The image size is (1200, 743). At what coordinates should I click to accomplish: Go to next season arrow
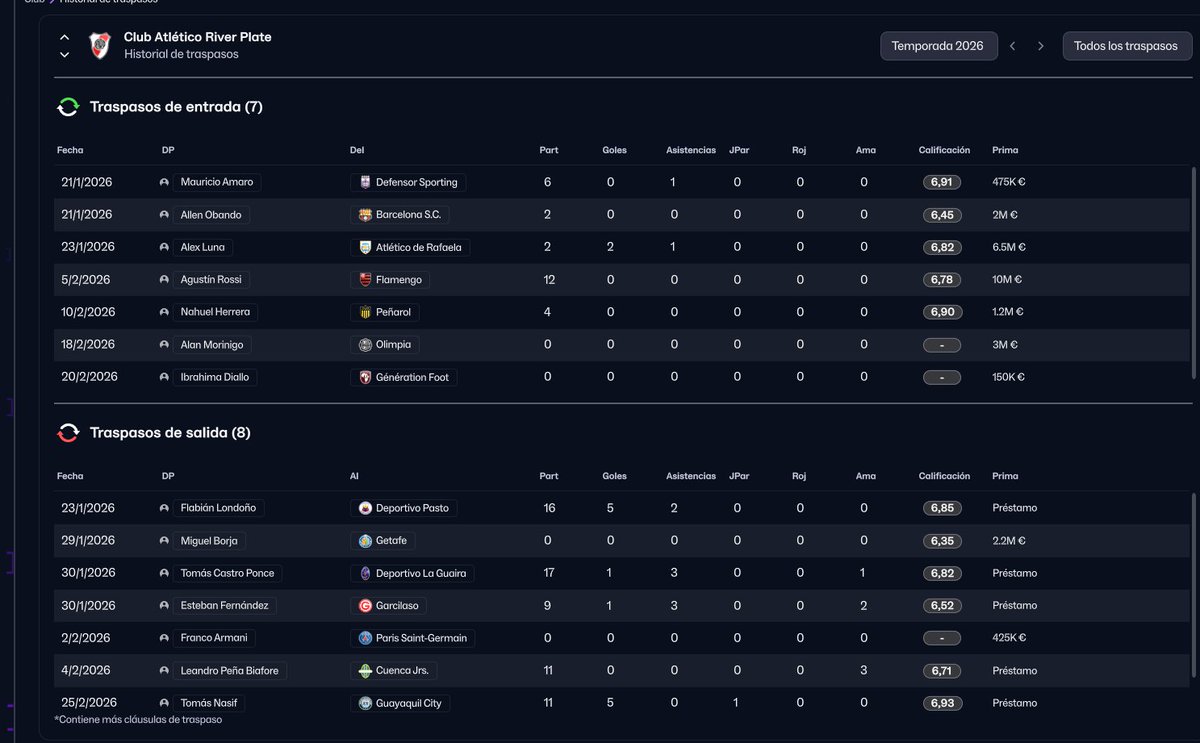(1040, 46)
